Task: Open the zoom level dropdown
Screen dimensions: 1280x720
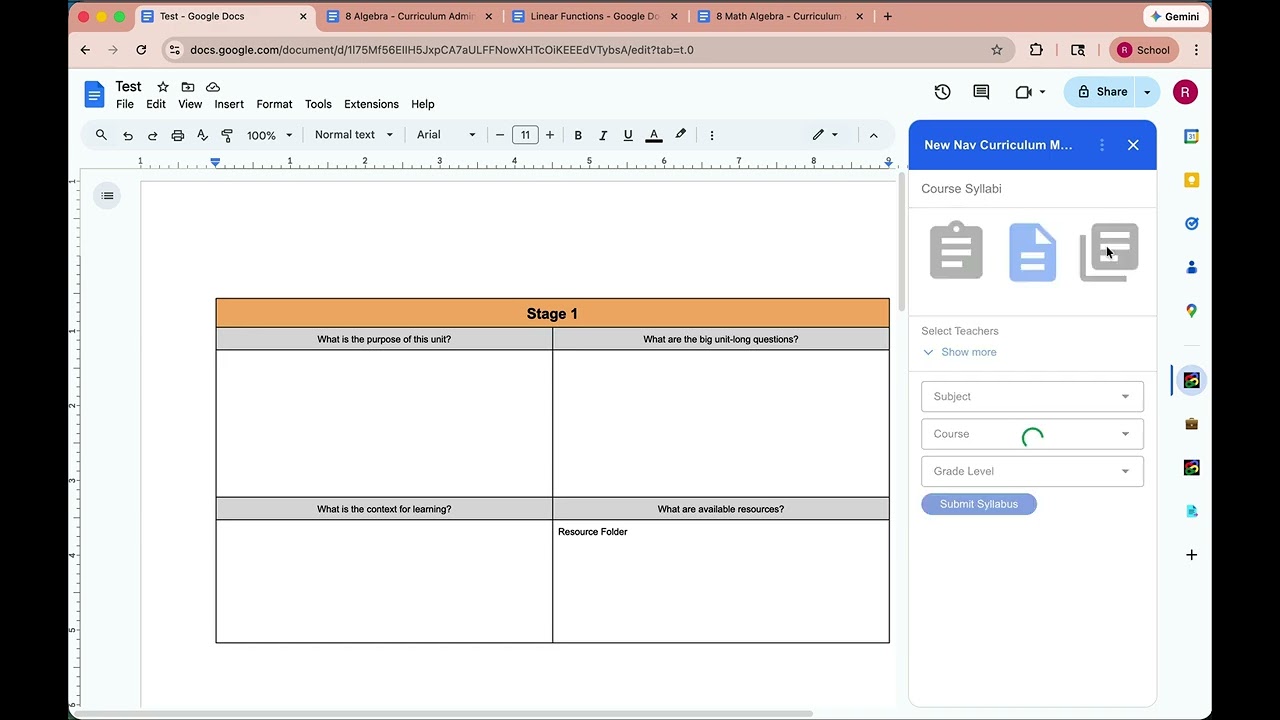Action: point(269,135)
